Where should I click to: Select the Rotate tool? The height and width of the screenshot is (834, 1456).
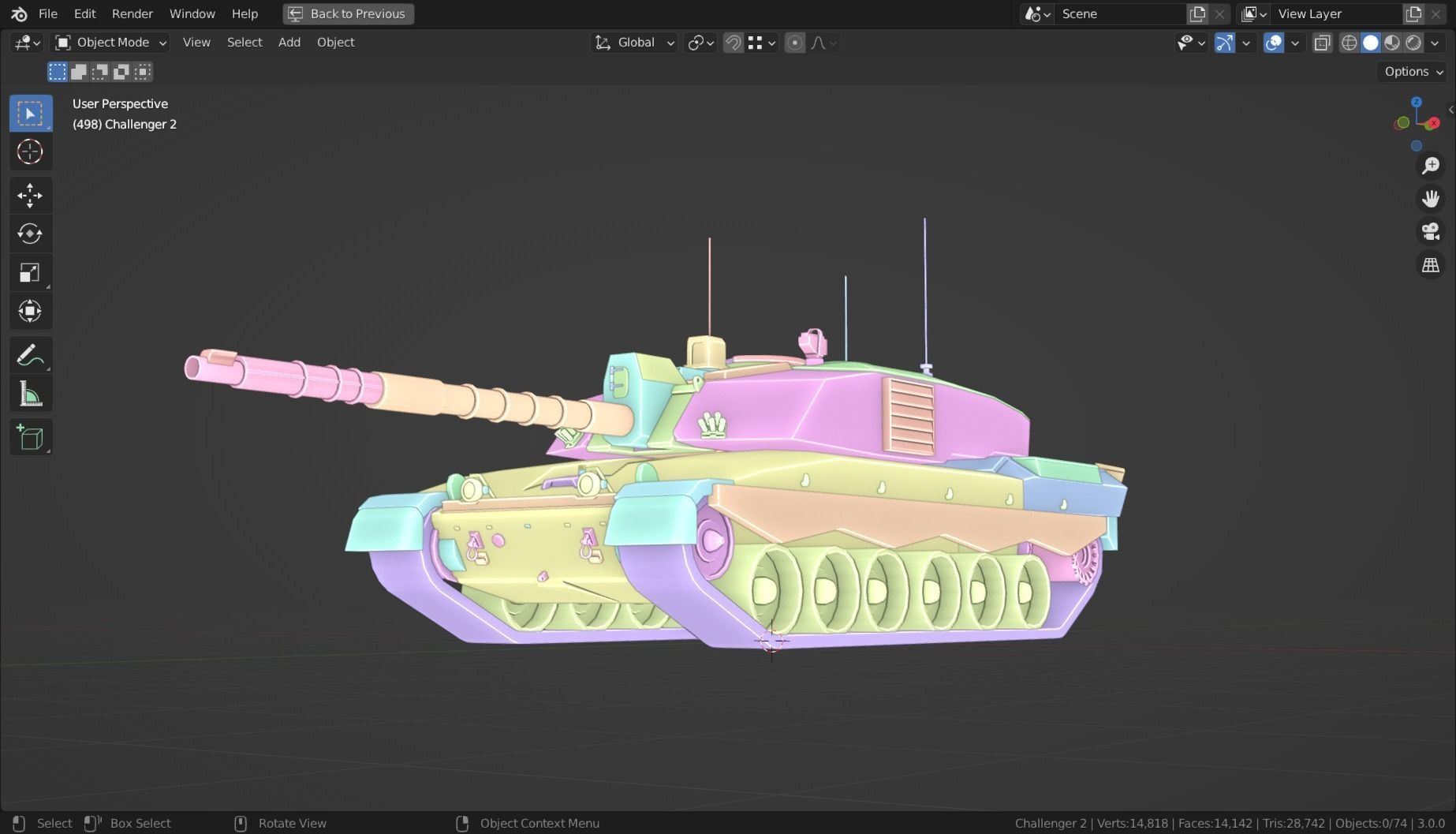pyautogui.click(x=30, y=234)
